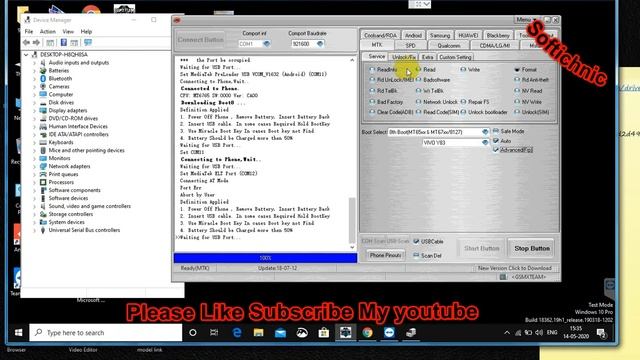This screenshot has height=360, width=640.
Task: Toggle Auto checkbox
Action: pyautogui.click(x=496, y=141)
